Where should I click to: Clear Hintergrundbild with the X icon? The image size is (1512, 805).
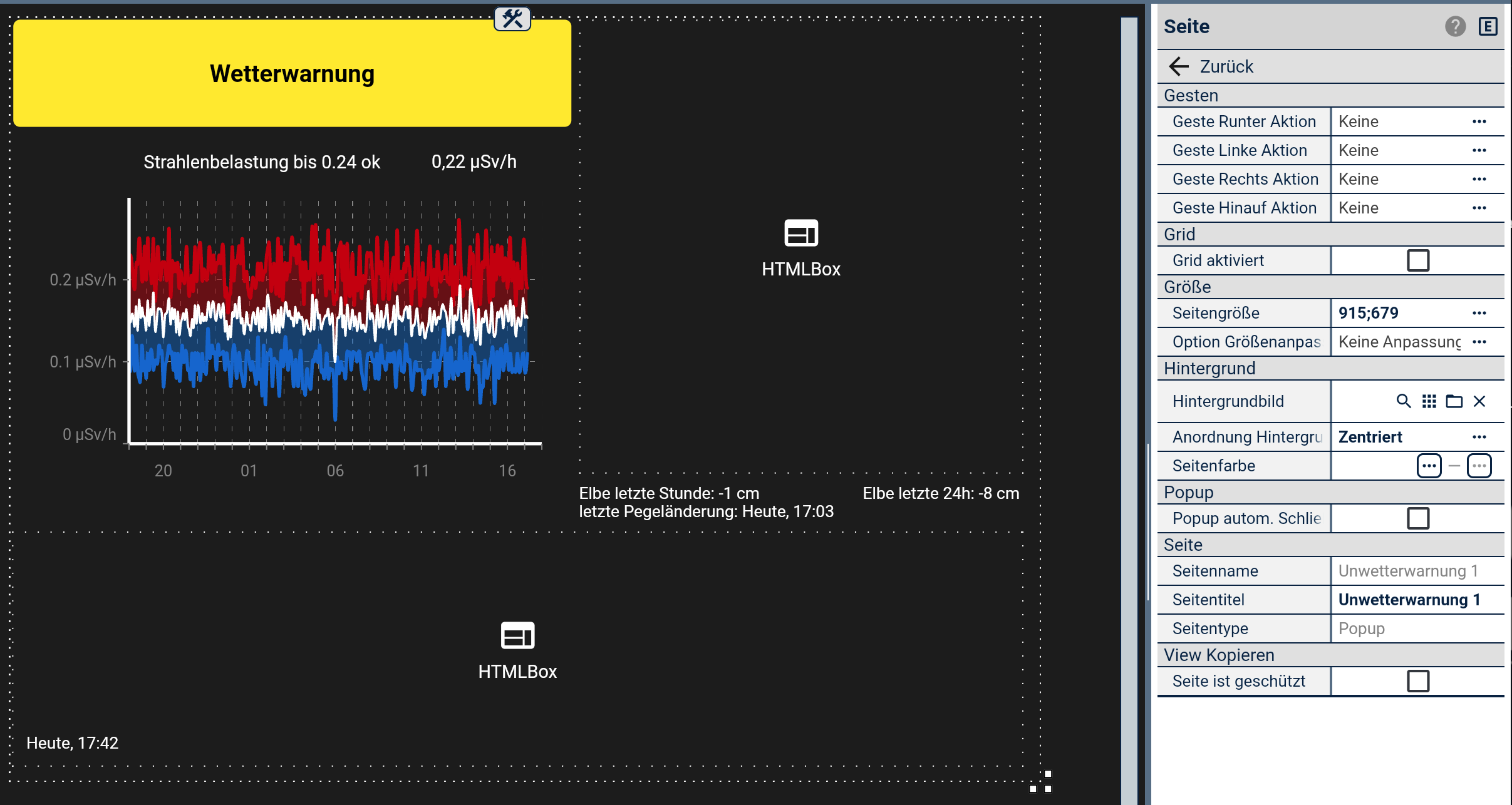click(1479, 401)
